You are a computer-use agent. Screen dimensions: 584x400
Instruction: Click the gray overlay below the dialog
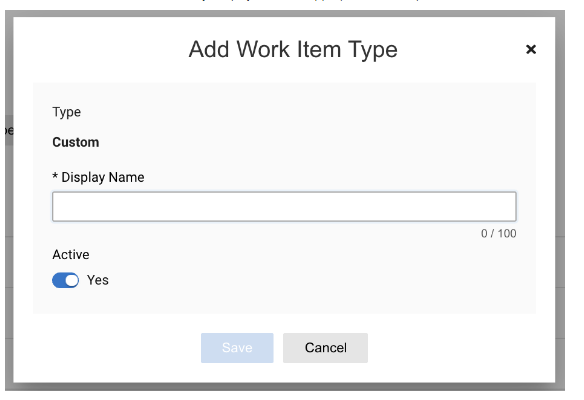[285, 386]
